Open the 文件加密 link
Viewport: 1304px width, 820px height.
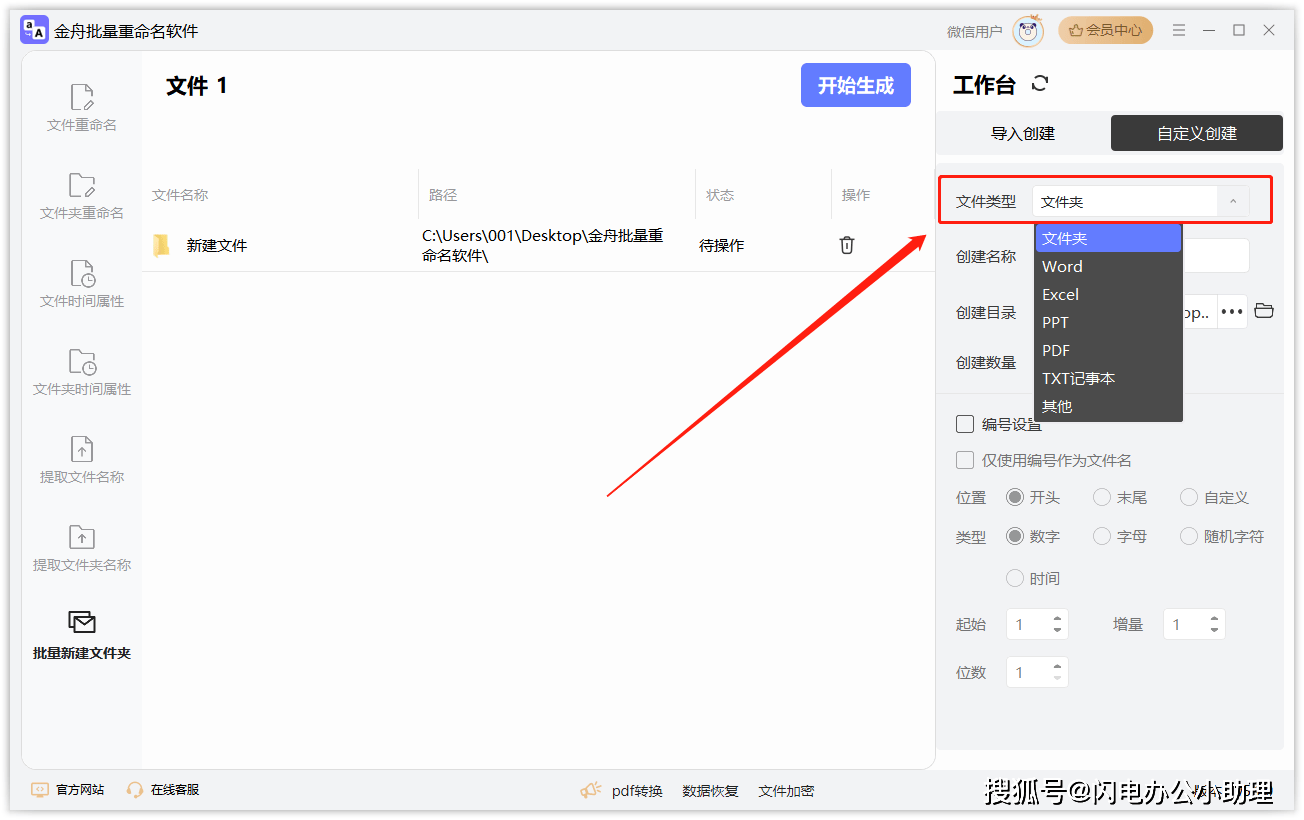786,791
